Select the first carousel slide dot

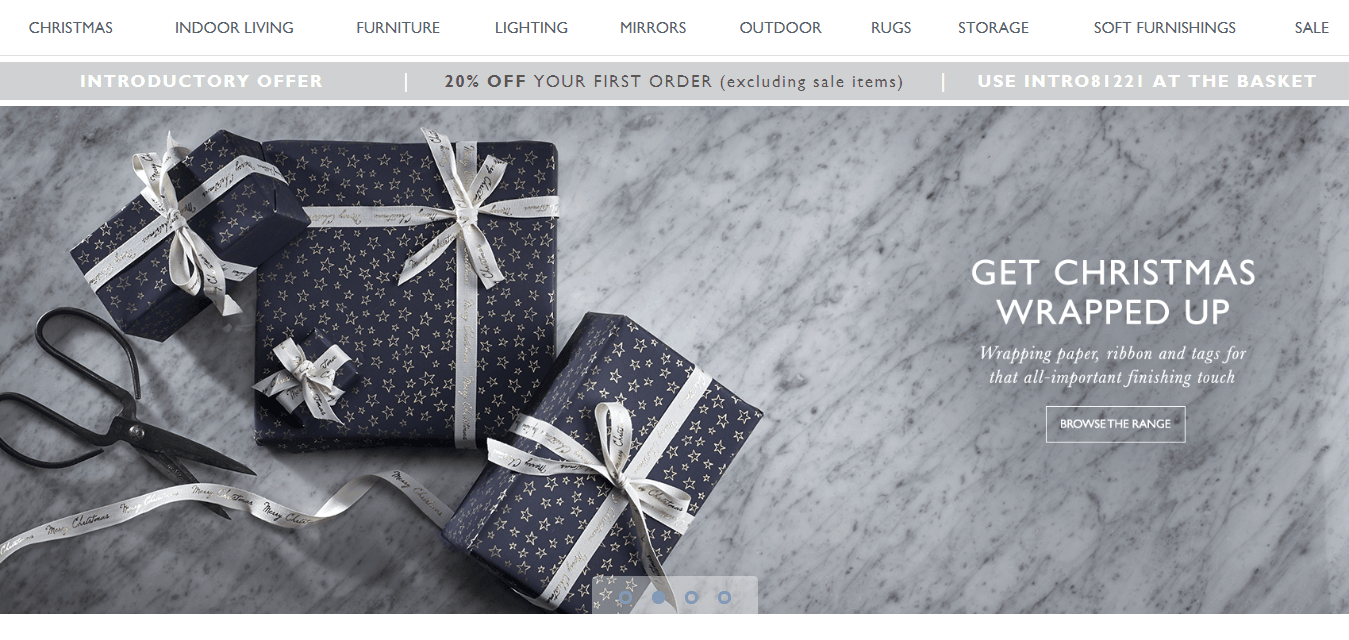[625, 598]
